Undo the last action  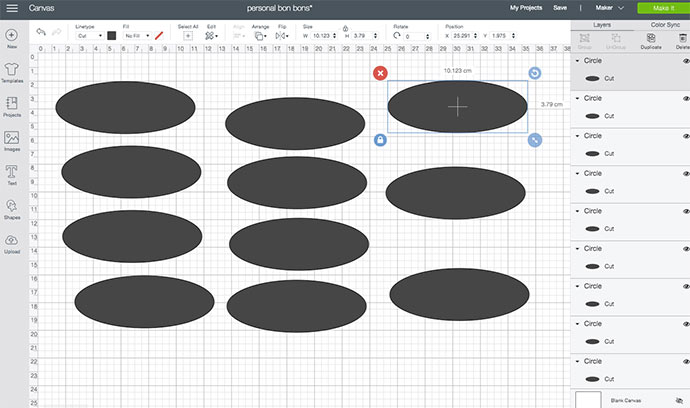click(x=41, y=32)
